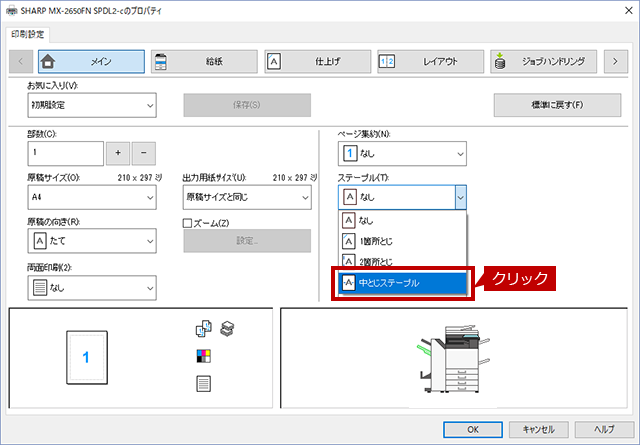
Task: Open the ジョブハンドリング tab
Action: (544, 62)
